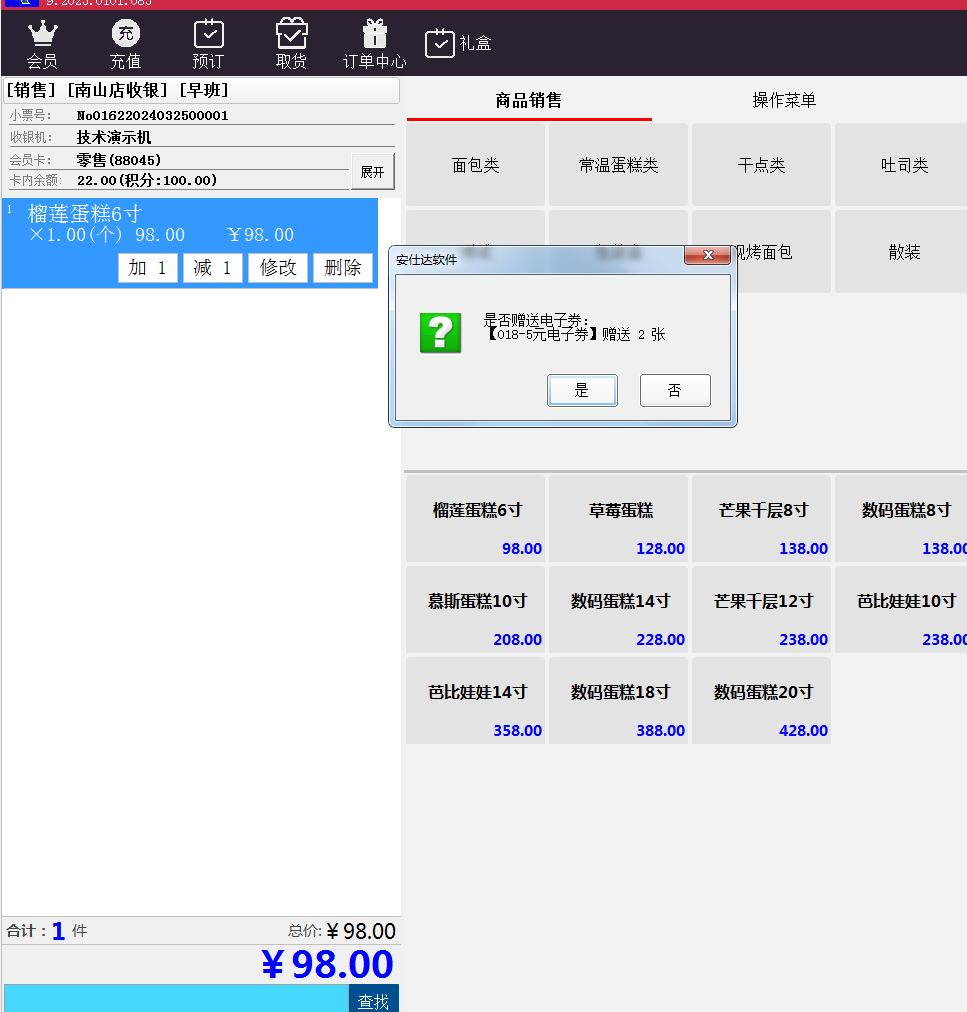Click the 查找 search button
The height and width of the screenshot is (1012, 967).
point(374,999)
